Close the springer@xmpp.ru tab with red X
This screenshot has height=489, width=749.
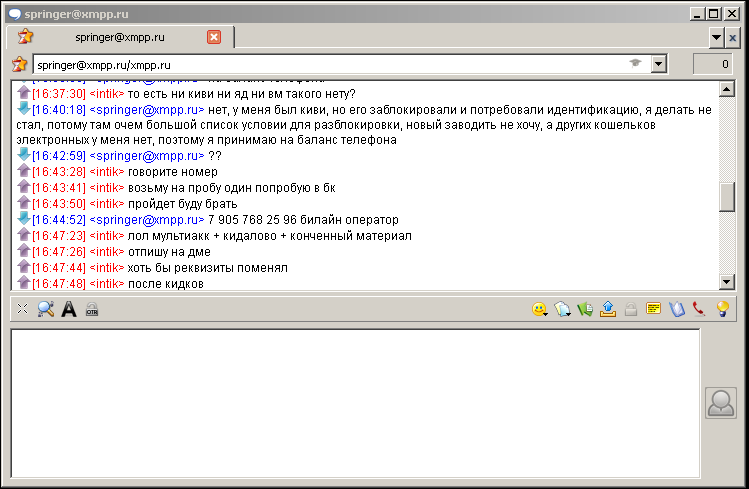coord(214,37)
